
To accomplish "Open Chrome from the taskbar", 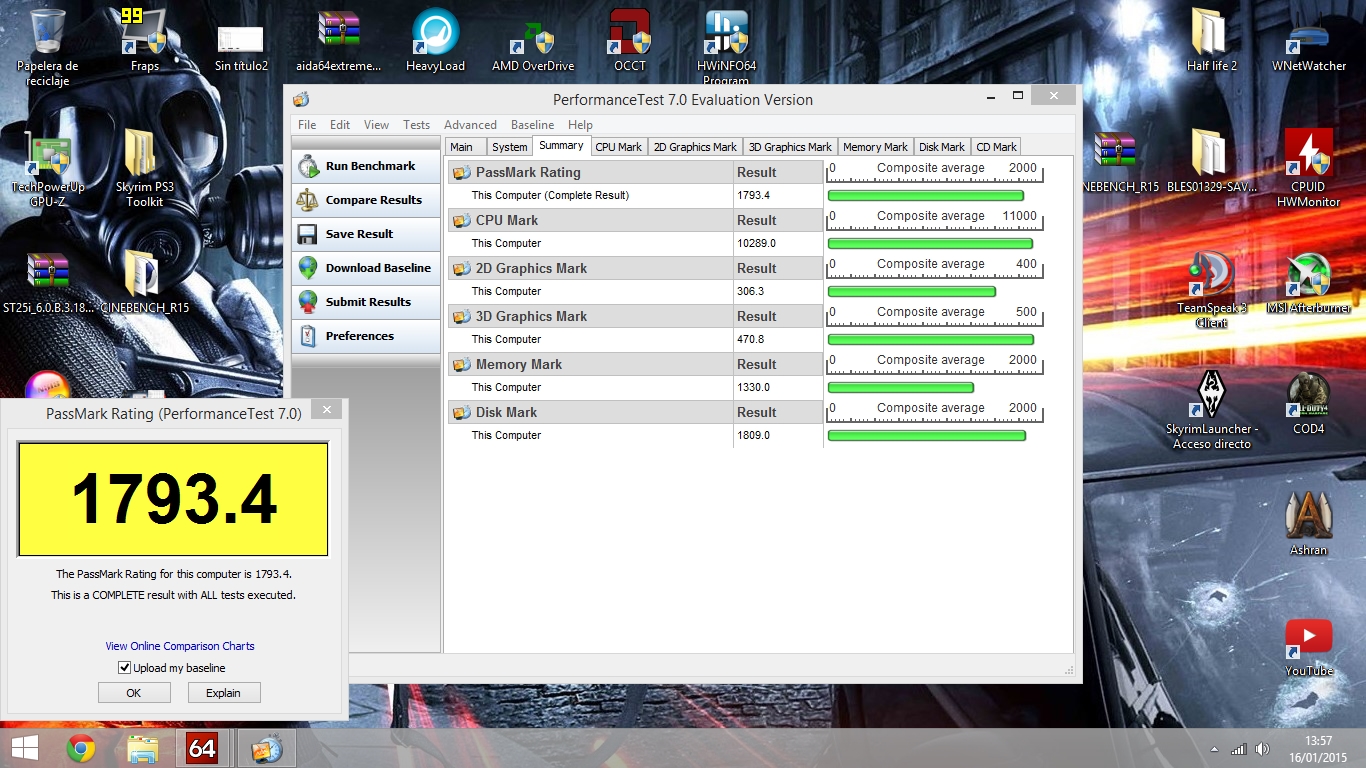I will (81, 748).
